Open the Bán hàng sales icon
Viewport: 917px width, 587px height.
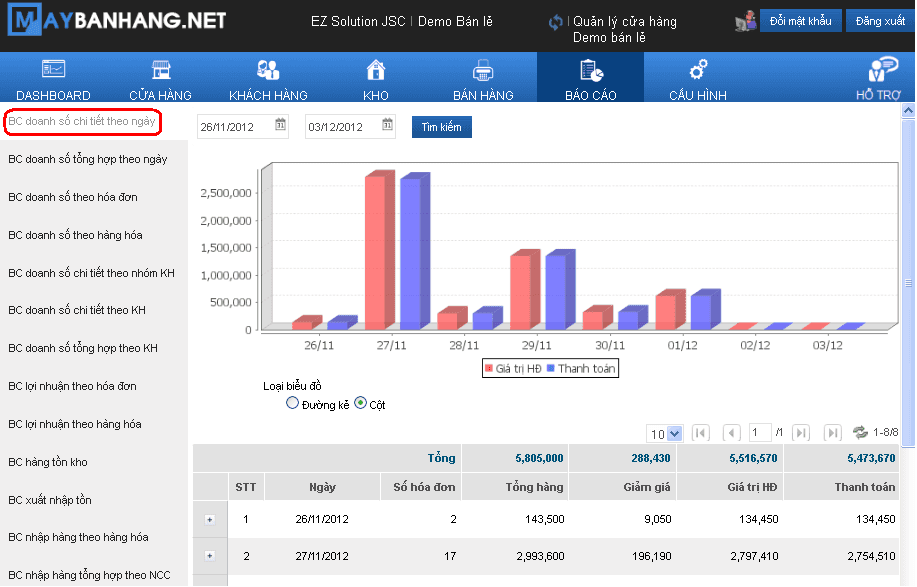[483, 70]
